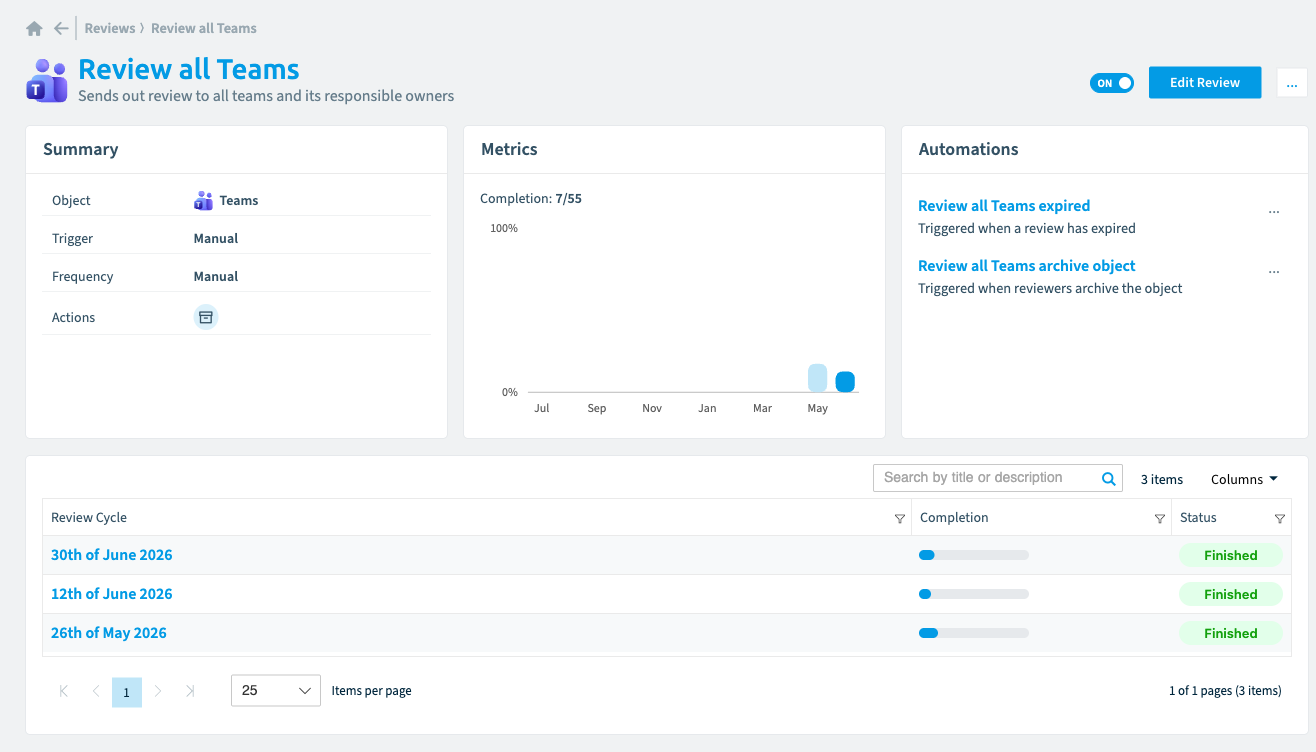Go to first page pagination icon
1316x752 pixels.
point(64,691)
